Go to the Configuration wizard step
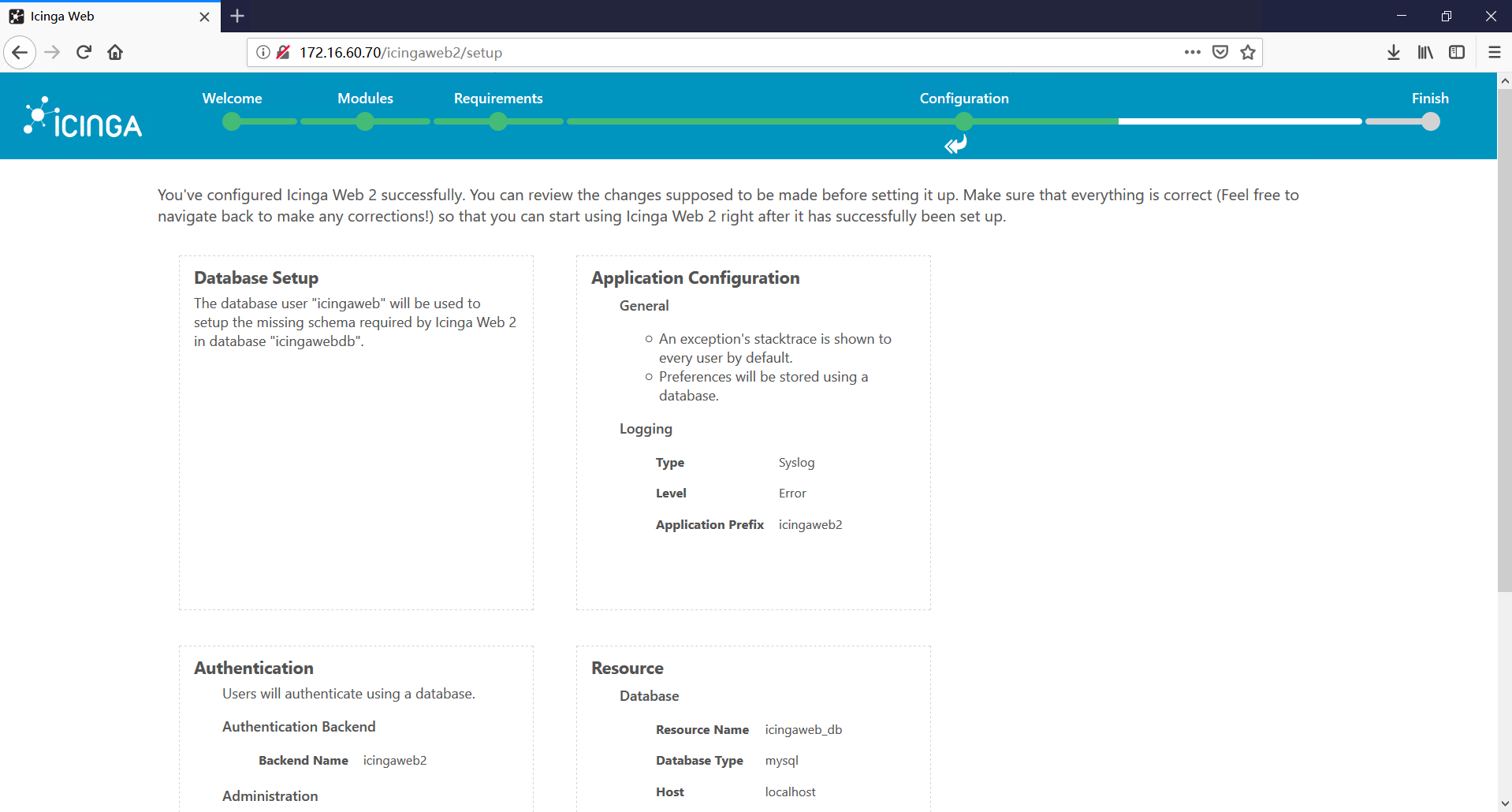Screen dimensions: 1512x812 (964, 99)
